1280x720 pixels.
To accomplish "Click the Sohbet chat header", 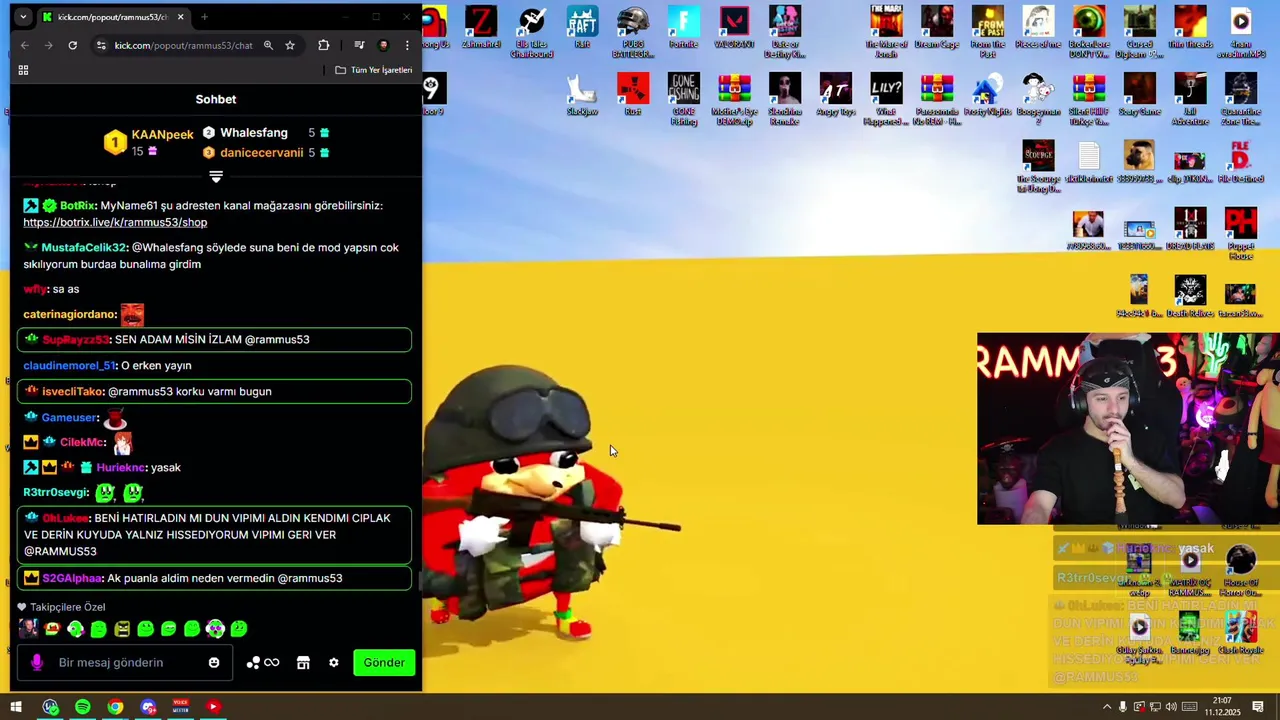I will pyautogui.click(x=216, y=99).
